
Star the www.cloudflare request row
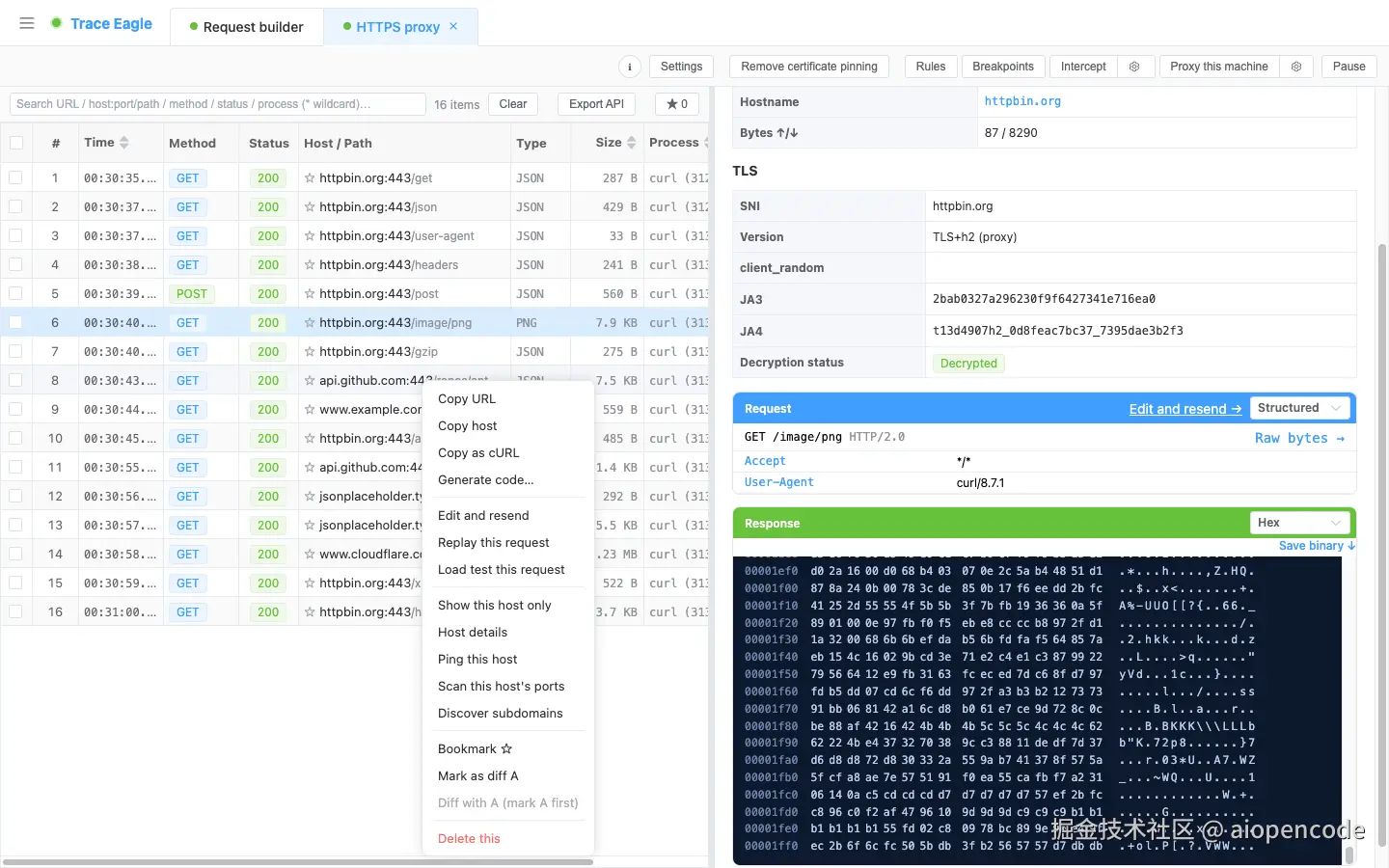(310, 555)
